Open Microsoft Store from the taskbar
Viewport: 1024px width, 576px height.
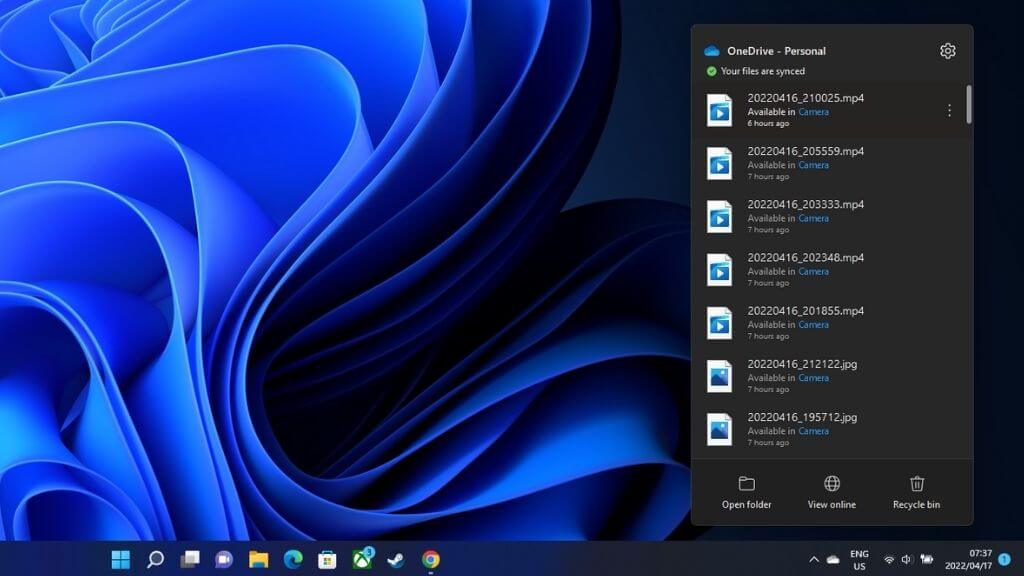click(x=326, y=560)
